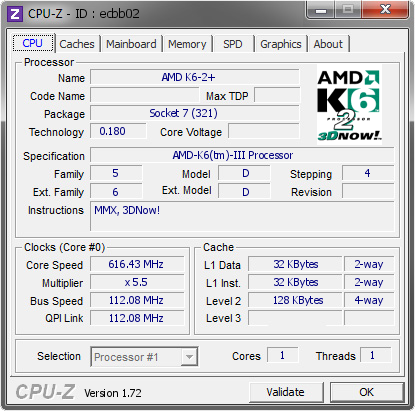Screen dimensions: 415x411
Task: Click the empty Level 3 size field
Action: point(295,318)
